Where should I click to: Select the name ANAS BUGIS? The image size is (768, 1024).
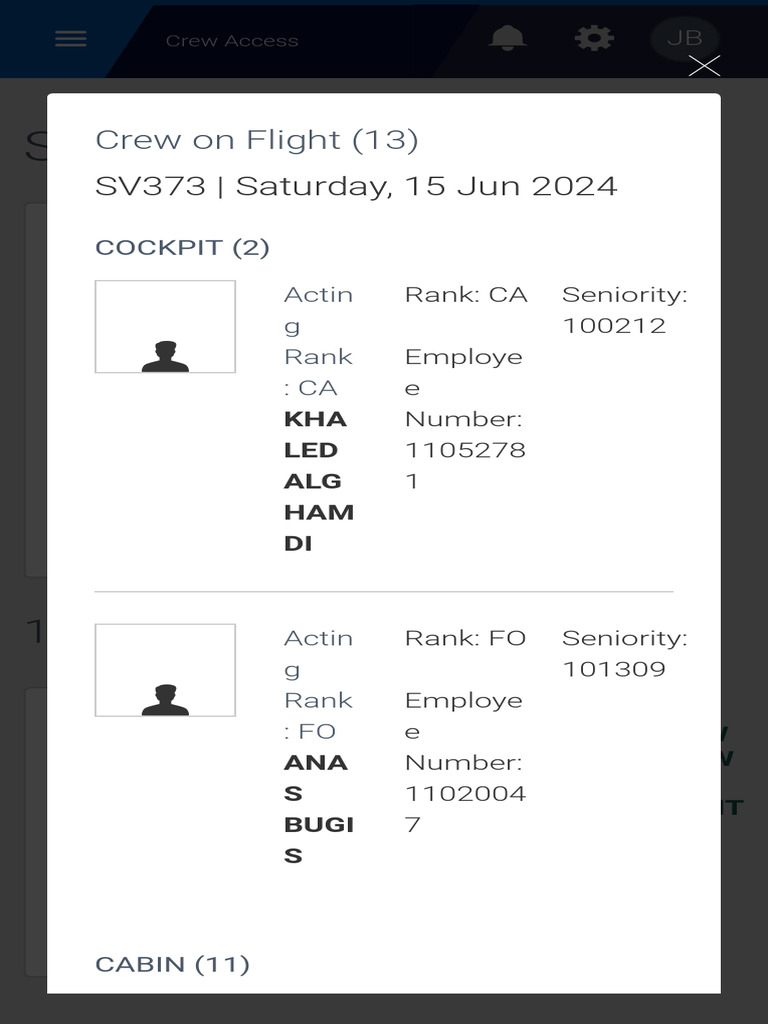click(x=318, y=808)
